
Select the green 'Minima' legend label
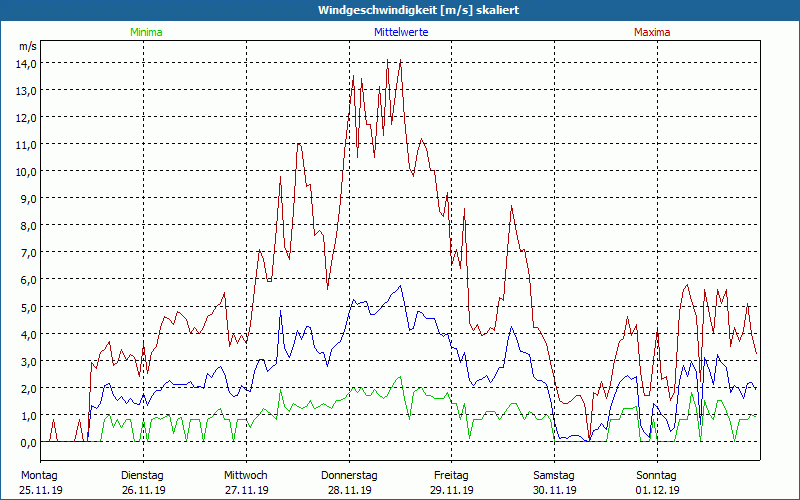(146, 32)
